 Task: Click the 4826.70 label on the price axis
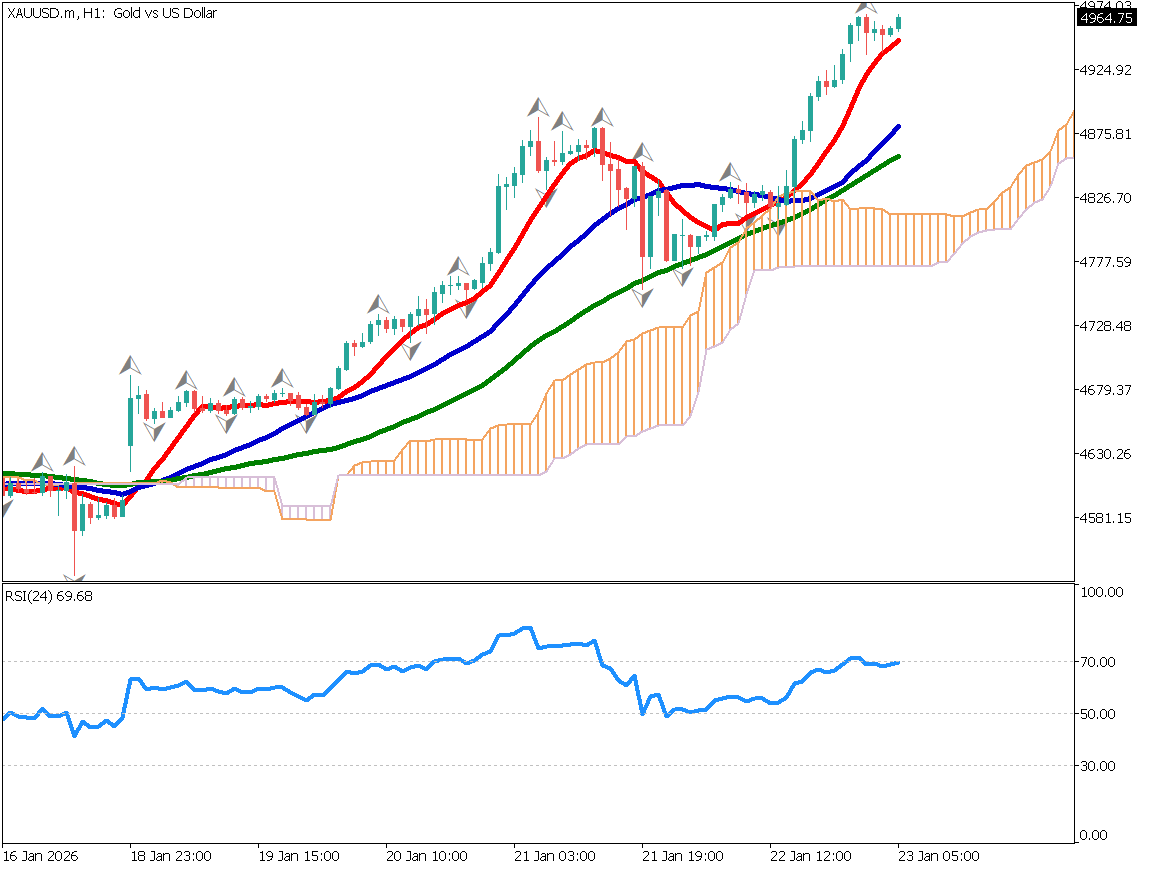coord(1107,198)
